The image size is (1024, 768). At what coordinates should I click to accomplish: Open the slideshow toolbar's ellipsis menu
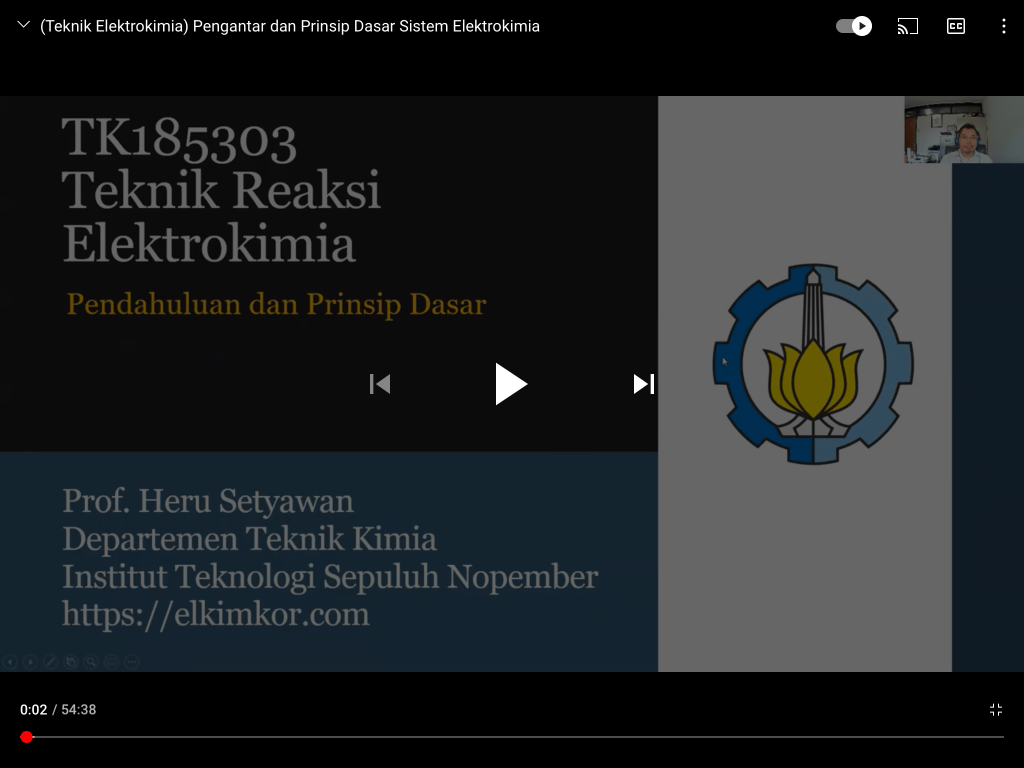point(131,662)
